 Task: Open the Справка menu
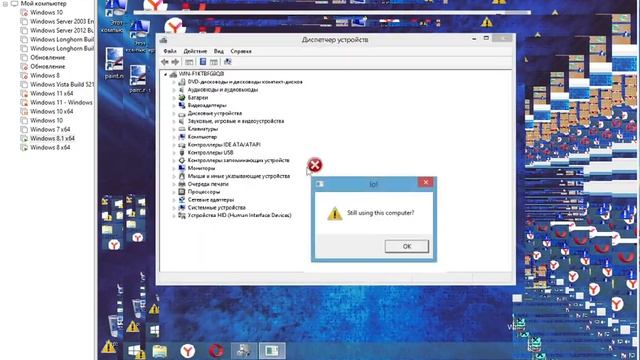[x=241, y=51]
